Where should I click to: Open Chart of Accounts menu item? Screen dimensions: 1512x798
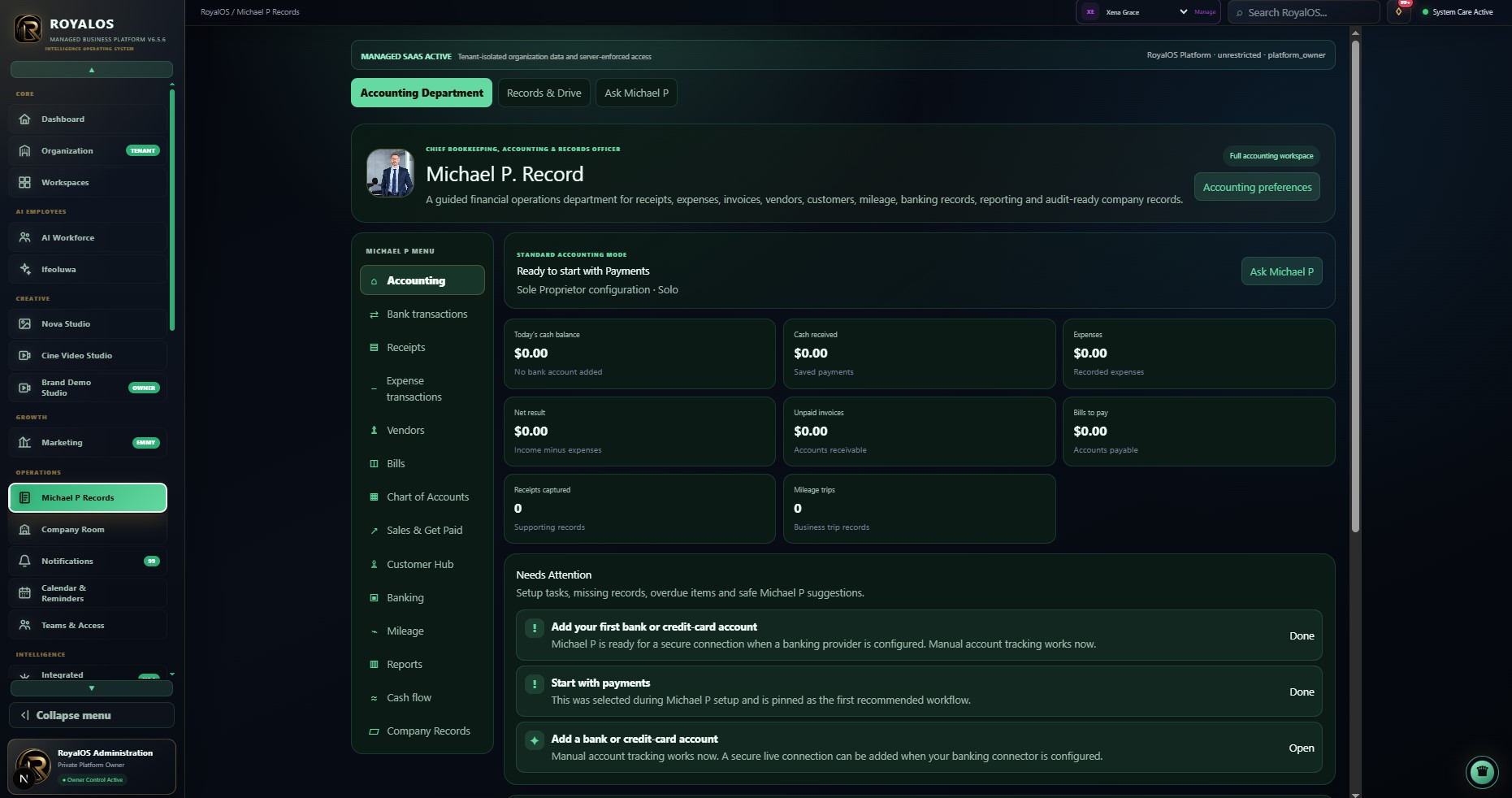(422, 497)
